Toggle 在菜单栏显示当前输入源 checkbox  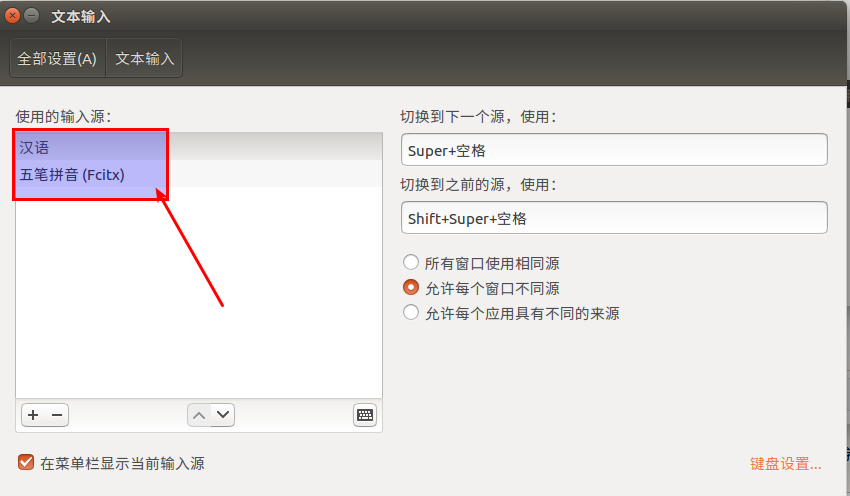(25, 462)
